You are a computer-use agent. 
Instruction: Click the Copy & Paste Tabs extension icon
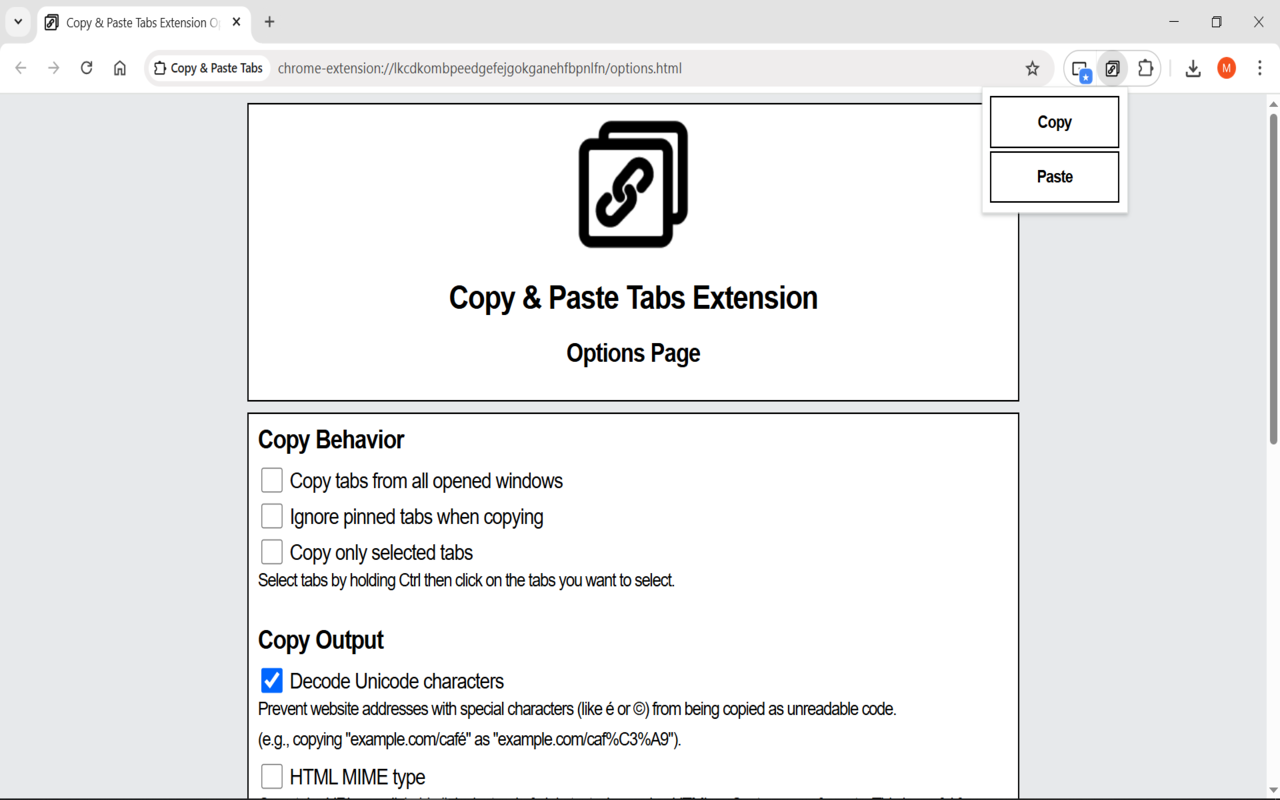[1112, 68]
